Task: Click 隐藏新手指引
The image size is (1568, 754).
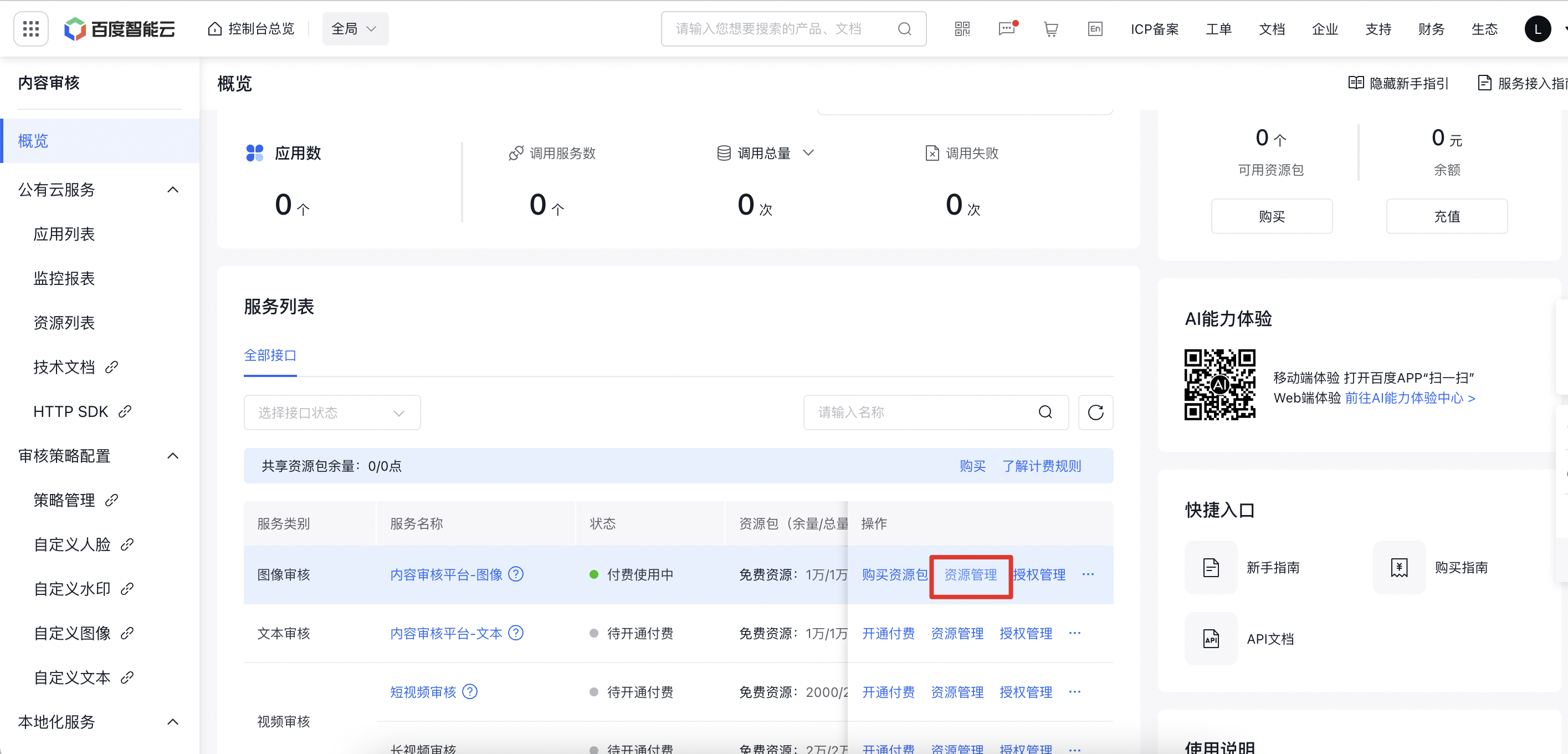Action: coord(1398,83)
